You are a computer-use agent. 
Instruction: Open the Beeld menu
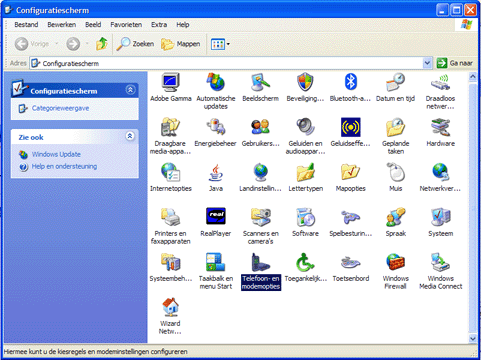93,25
